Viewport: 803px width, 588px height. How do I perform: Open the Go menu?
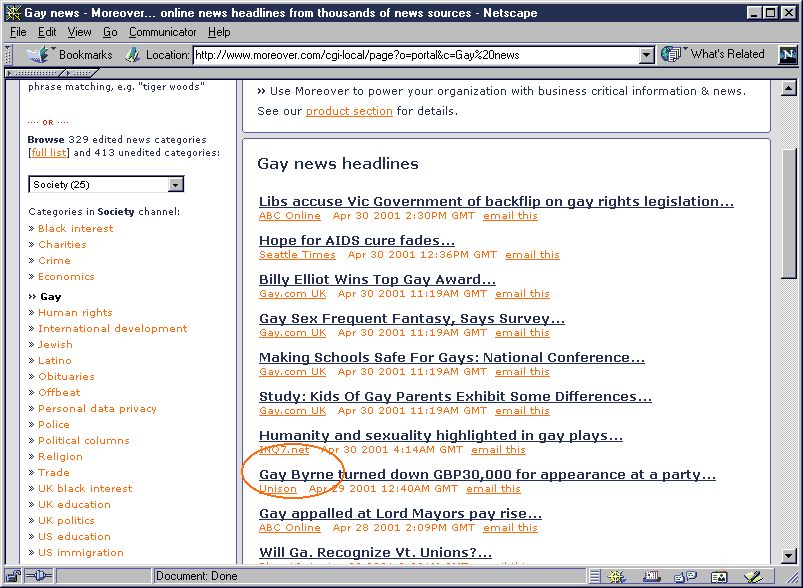[110, 32]
